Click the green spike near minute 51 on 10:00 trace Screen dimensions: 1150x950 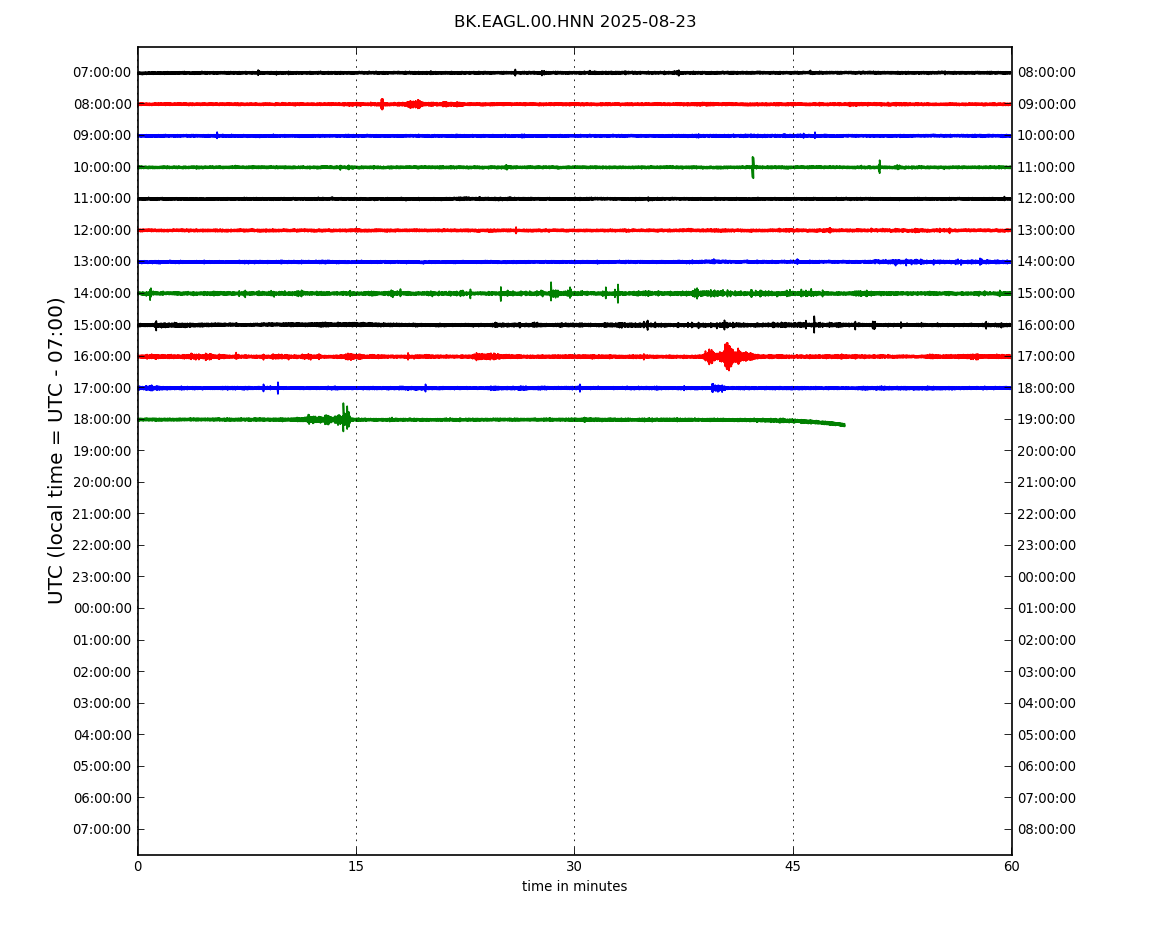click(x=879, y=167)
